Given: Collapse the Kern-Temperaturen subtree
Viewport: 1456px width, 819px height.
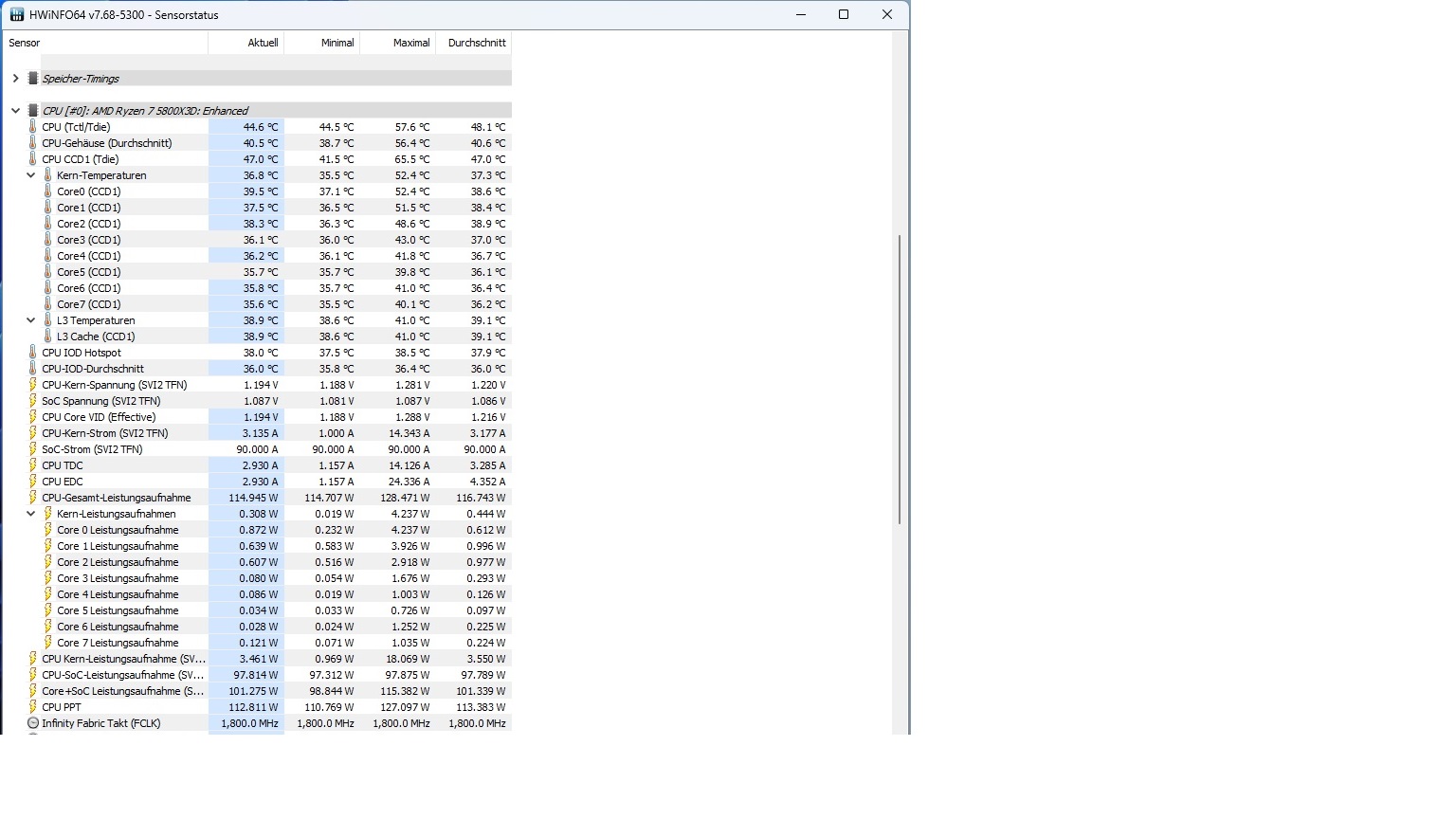Looking at the screenshot, I should click(30, 175).
